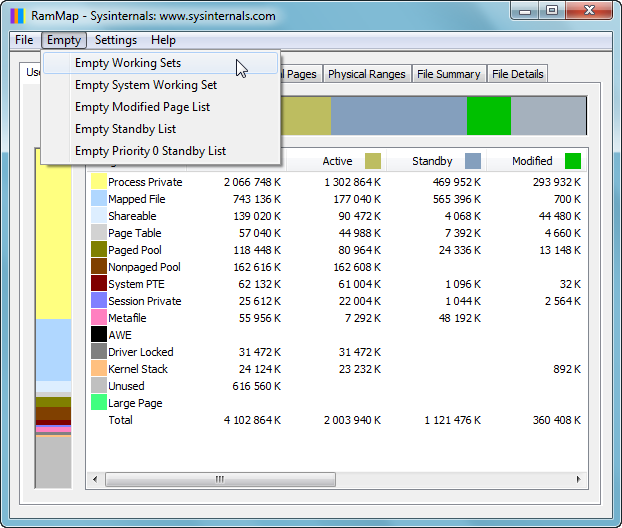Click the yellow Process Private color swatch
The image size is (622, 528).
click(99, 181)
